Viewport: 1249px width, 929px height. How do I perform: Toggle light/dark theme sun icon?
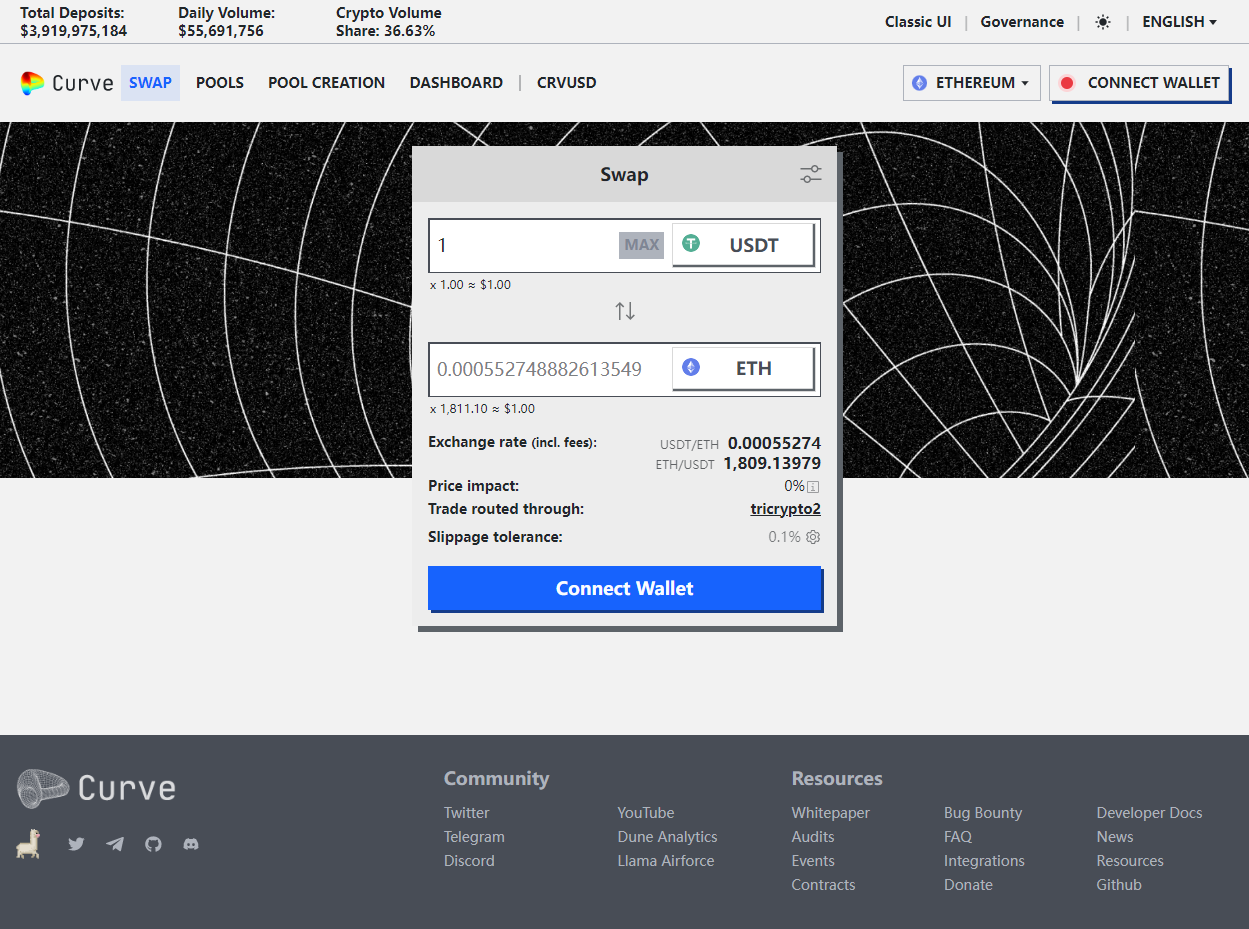1103,22
